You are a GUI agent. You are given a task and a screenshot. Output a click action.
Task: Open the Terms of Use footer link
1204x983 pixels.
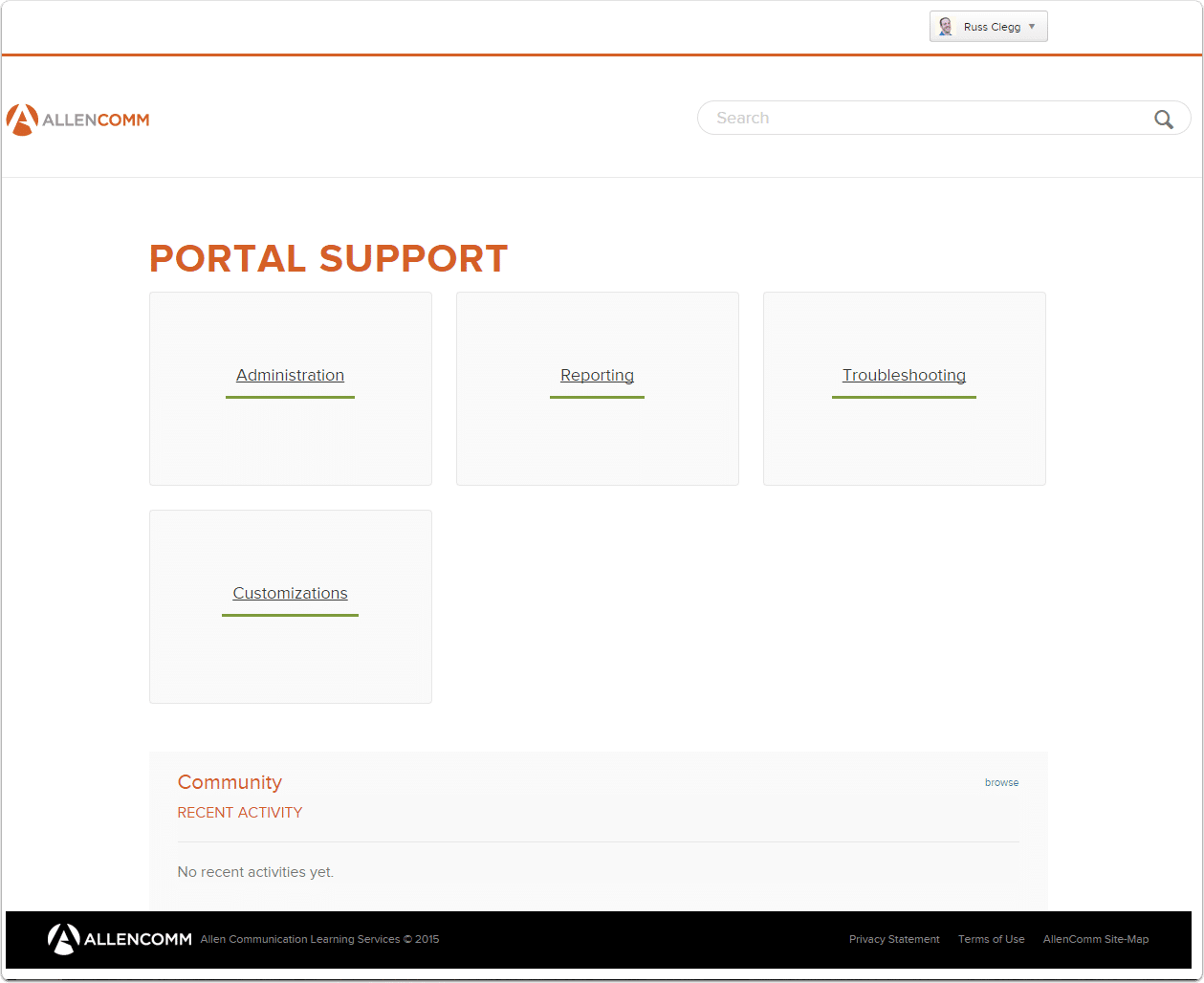coord(991,939)
